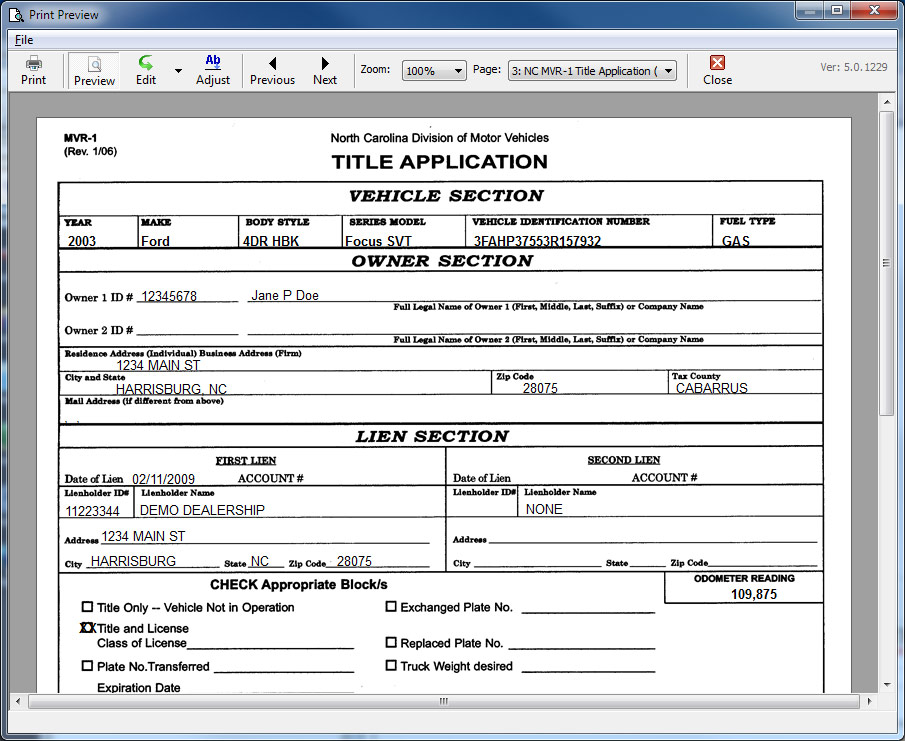Open the Page selector dropdown
The image size is (905, 741).
[592, 70]
